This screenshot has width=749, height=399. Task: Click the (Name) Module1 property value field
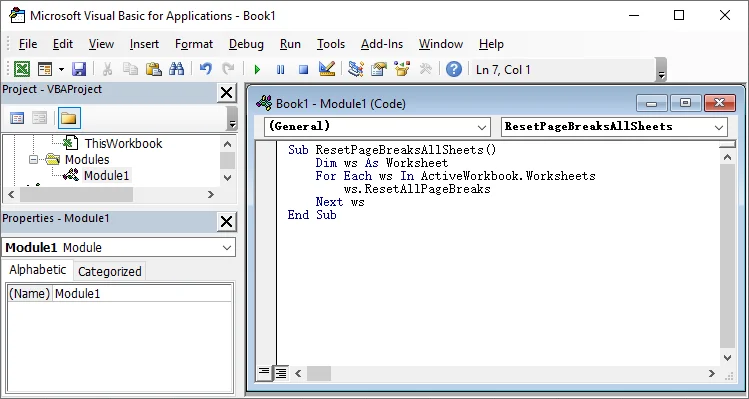[142, 293]
